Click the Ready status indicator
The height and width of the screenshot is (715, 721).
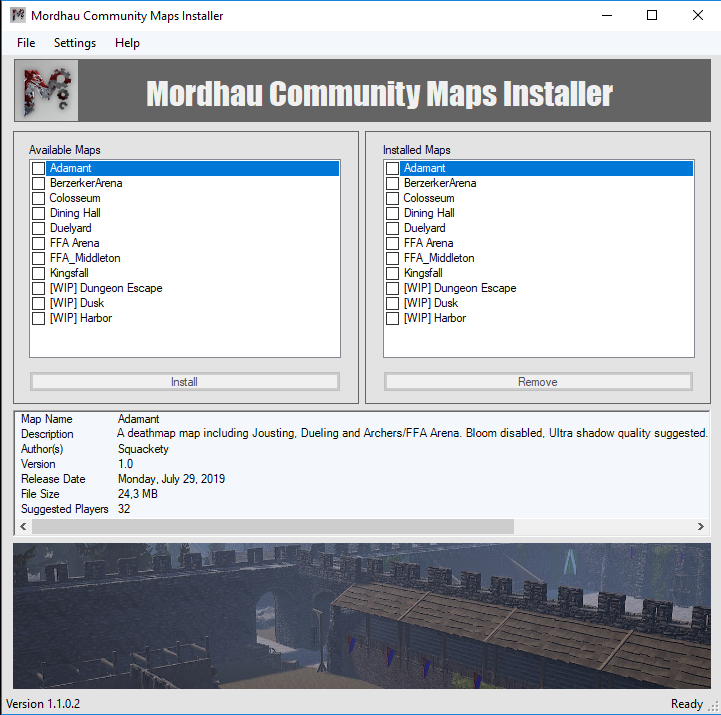pyautogui.click(x=687, y=704)
